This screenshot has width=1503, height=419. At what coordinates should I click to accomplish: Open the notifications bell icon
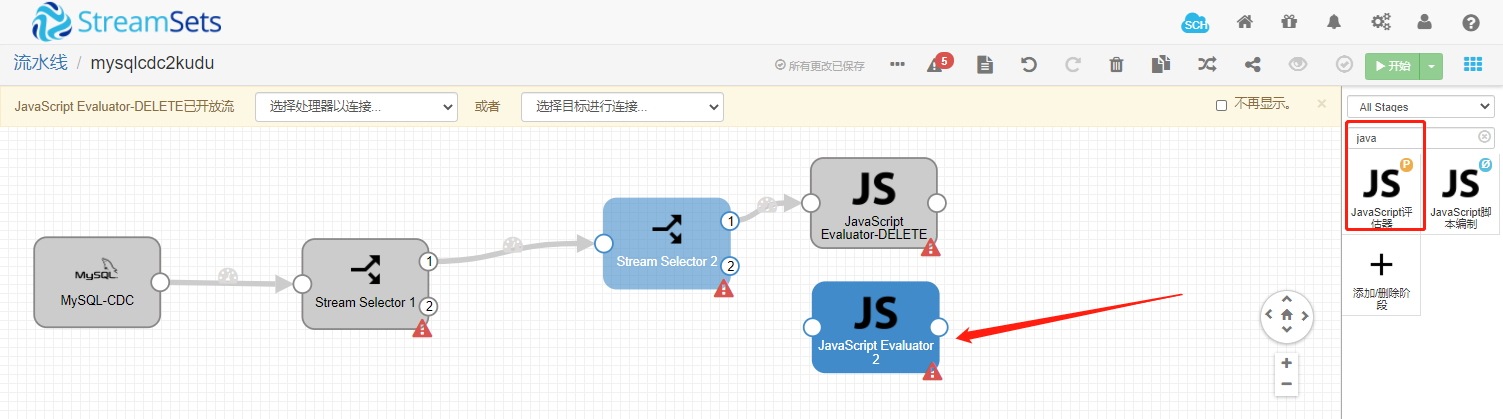pyautogui.click(x=1334, y=22)
